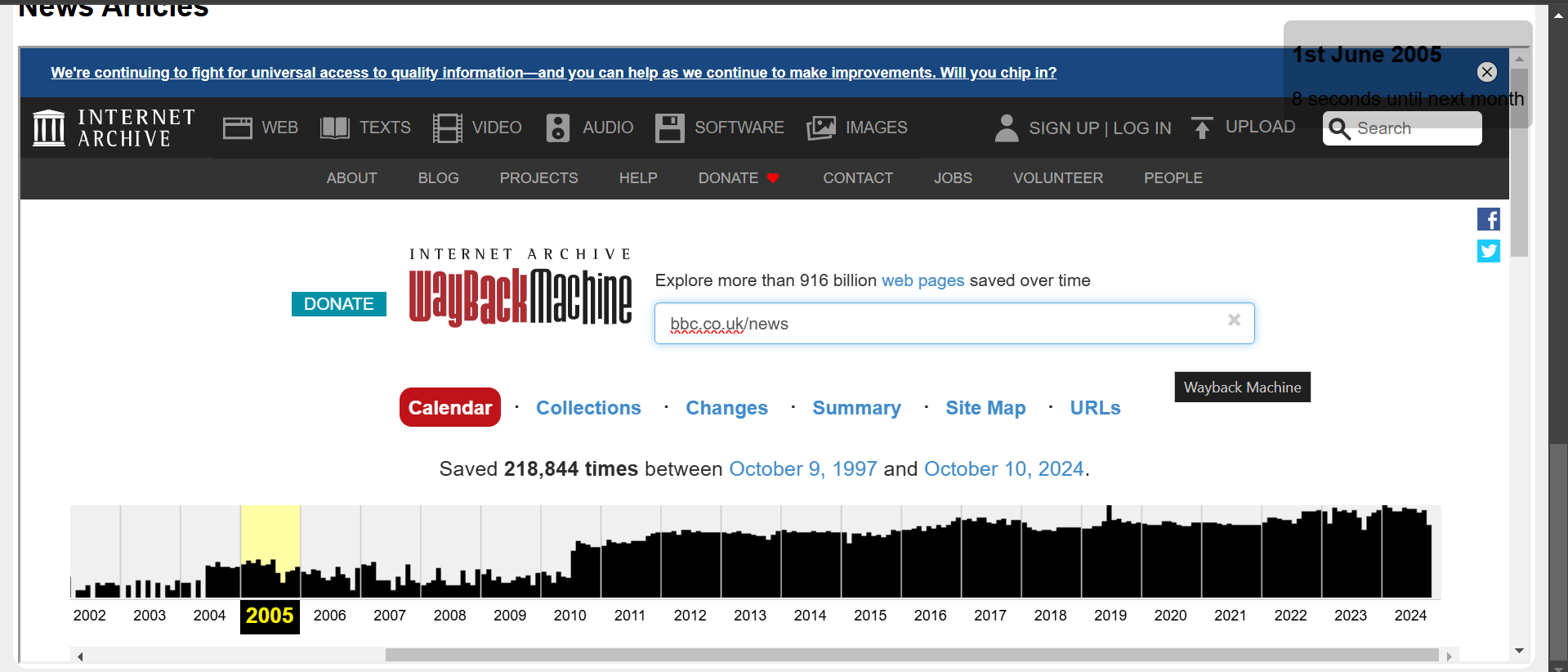The width and height of the screenshot is (1568, 672).
Task: Select year 2004 on the timeline
Action: pos(209,616)
